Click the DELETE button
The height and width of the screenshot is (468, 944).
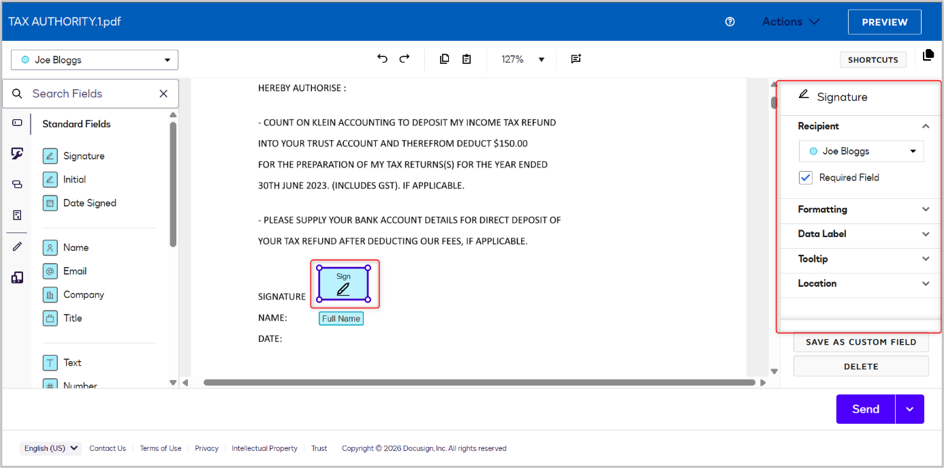[861, 366]
